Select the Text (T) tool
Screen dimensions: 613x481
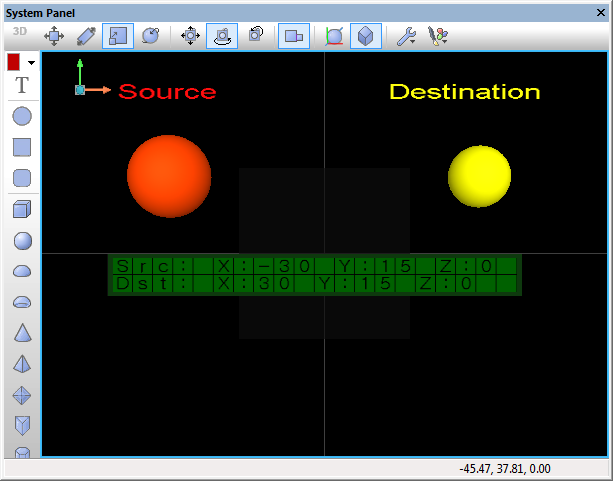click(x=22, y=85)
